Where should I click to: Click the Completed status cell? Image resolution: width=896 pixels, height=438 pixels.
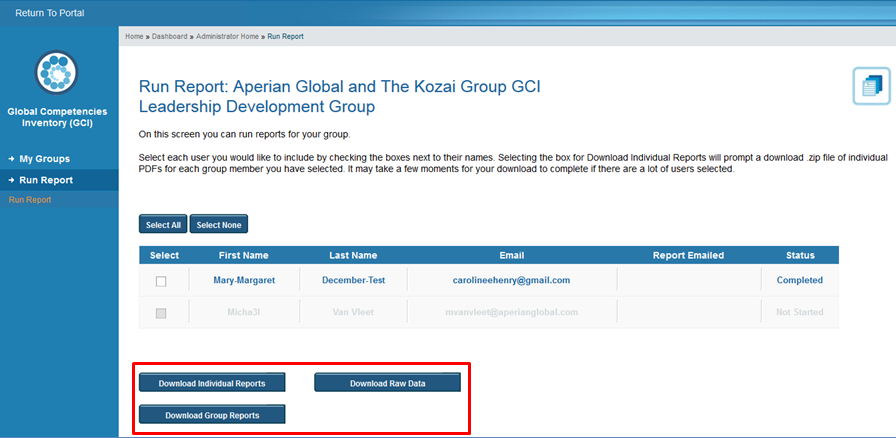point(799,280)
